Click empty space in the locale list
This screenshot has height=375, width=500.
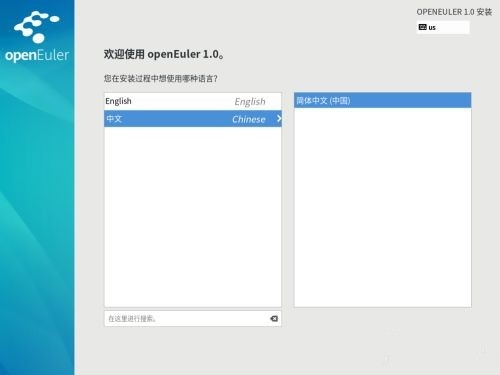[x=383, y=207]
